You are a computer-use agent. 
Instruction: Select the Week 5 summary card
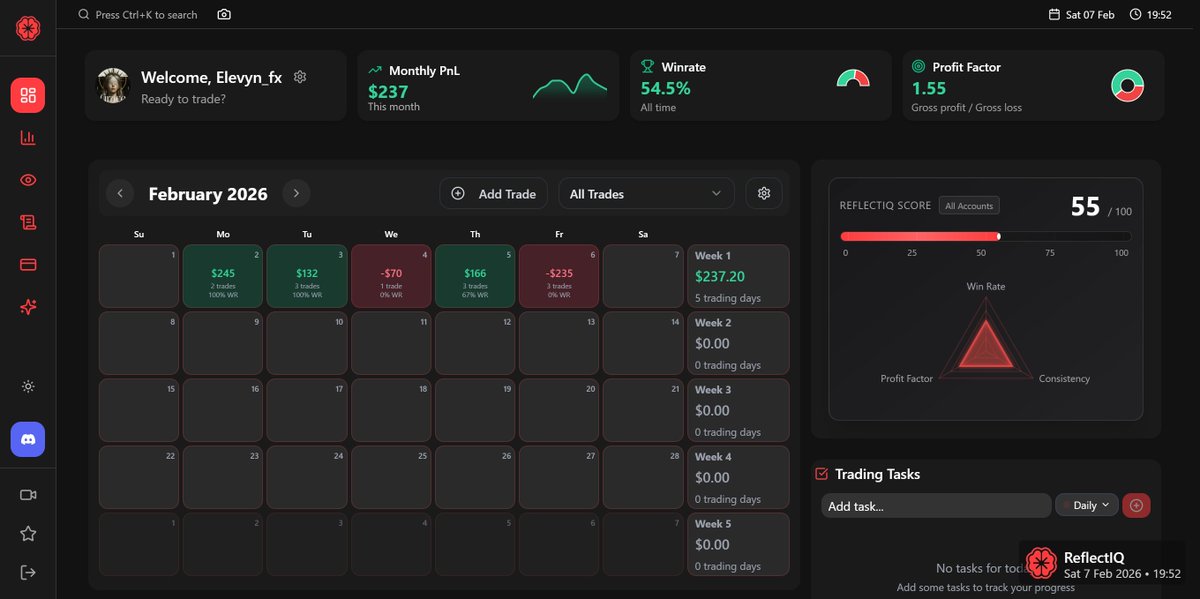coord(738,544)
